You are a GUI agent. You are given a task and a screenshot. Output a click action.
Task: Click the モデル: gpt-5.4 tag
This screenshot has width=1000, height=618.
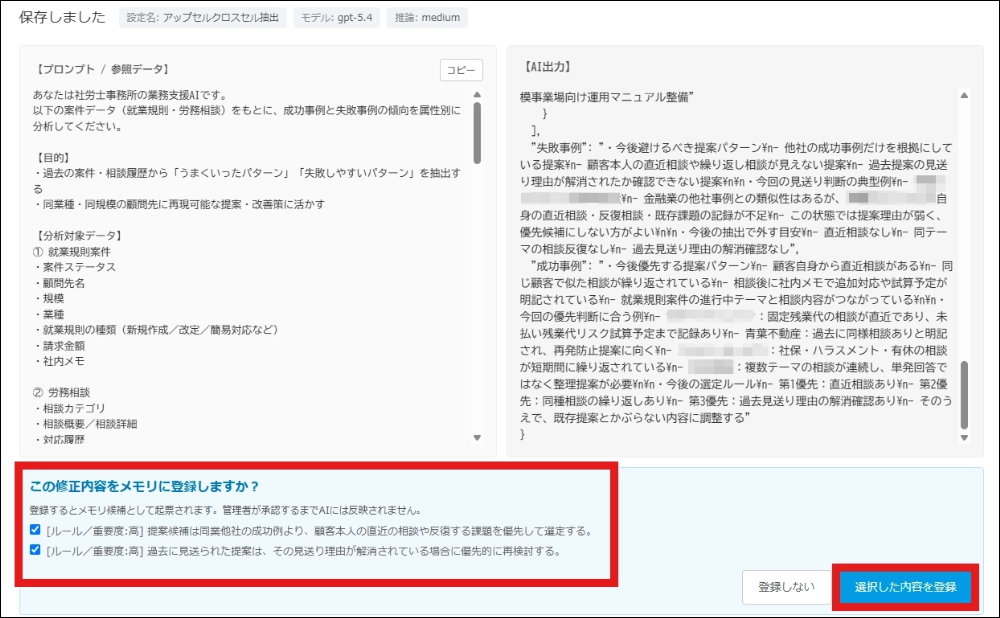(337, 18)
